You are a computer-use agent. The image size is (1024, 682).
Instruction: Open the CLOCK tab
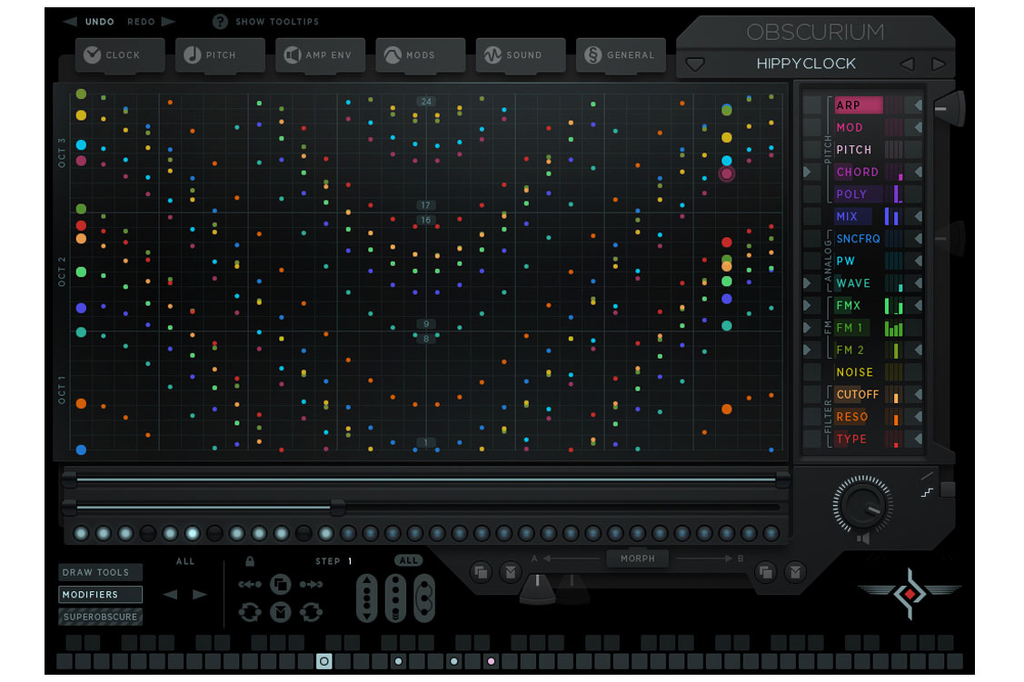(121, 55)
